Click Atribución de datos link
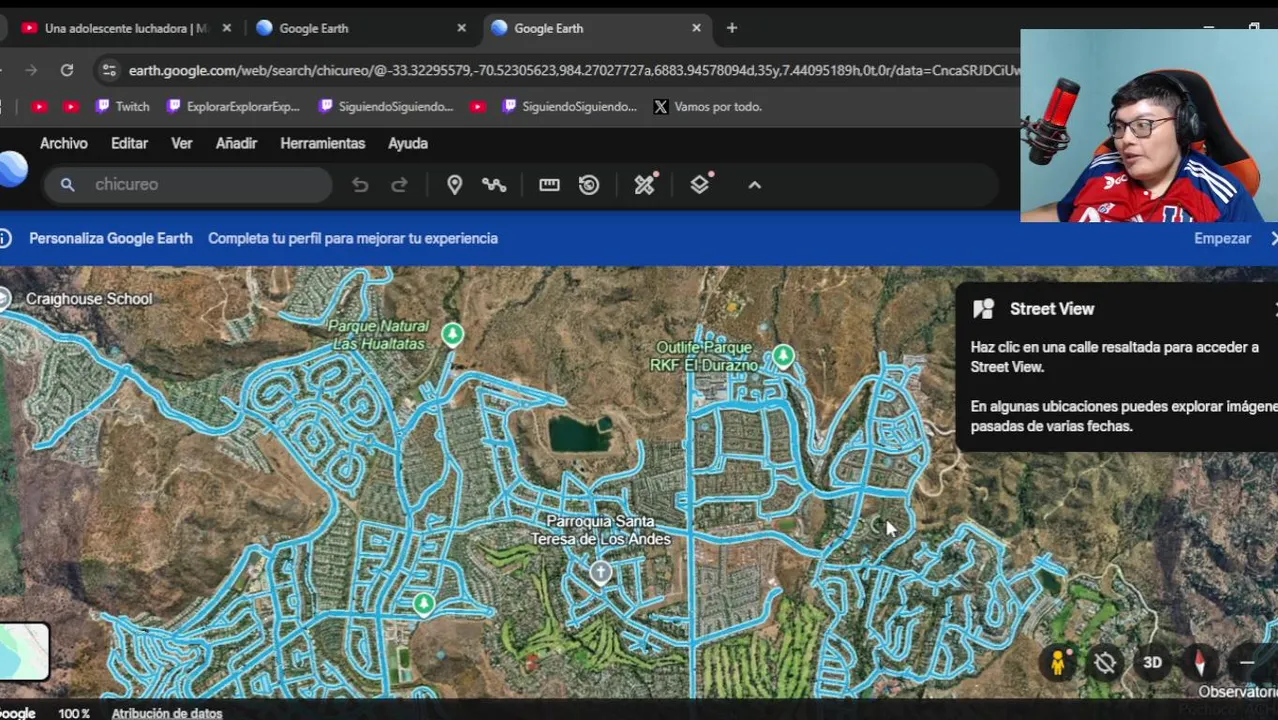Image resolution: width=1278 pixels, height=720 pixels. [167, 713]
